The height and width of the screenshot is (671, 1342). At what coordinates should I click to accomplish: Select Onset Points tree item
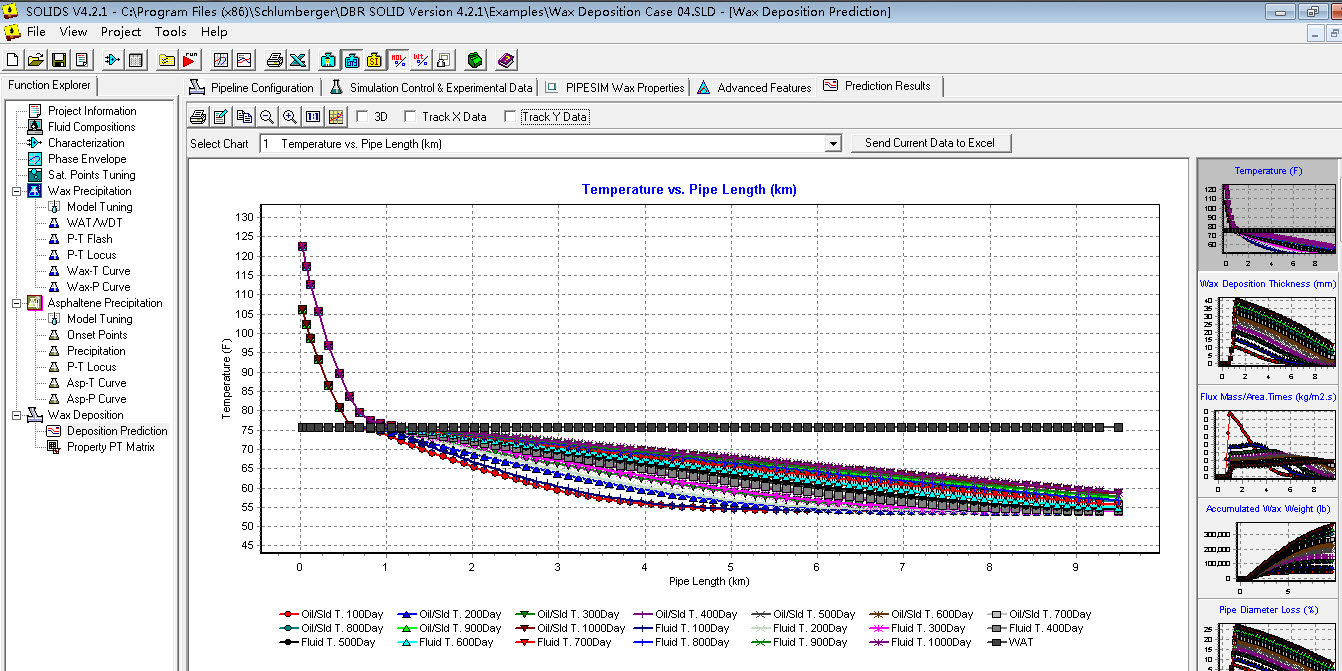[x=97, y=335]
